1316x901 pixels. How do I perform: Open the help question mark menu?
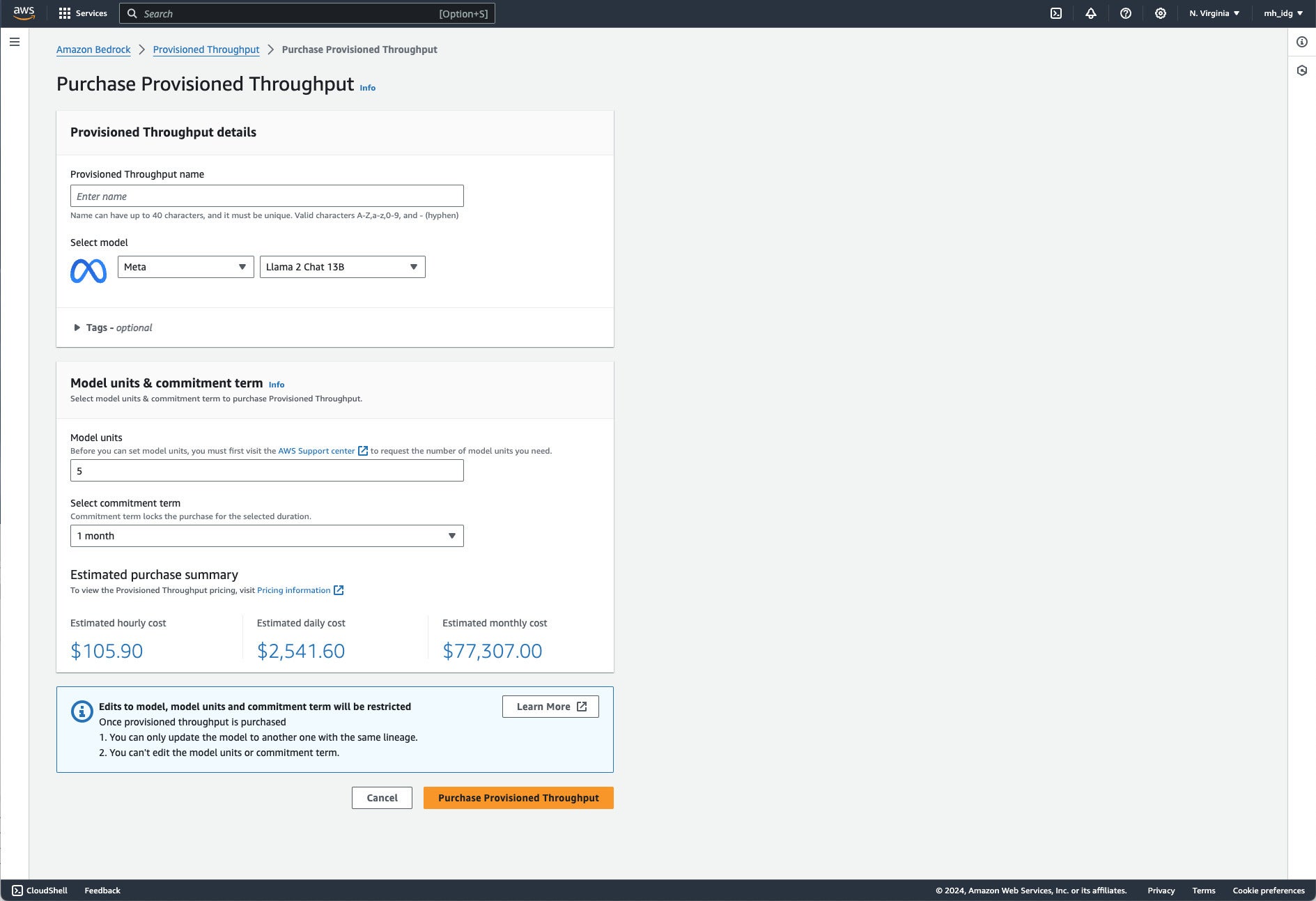click(x=1126, y=13)
